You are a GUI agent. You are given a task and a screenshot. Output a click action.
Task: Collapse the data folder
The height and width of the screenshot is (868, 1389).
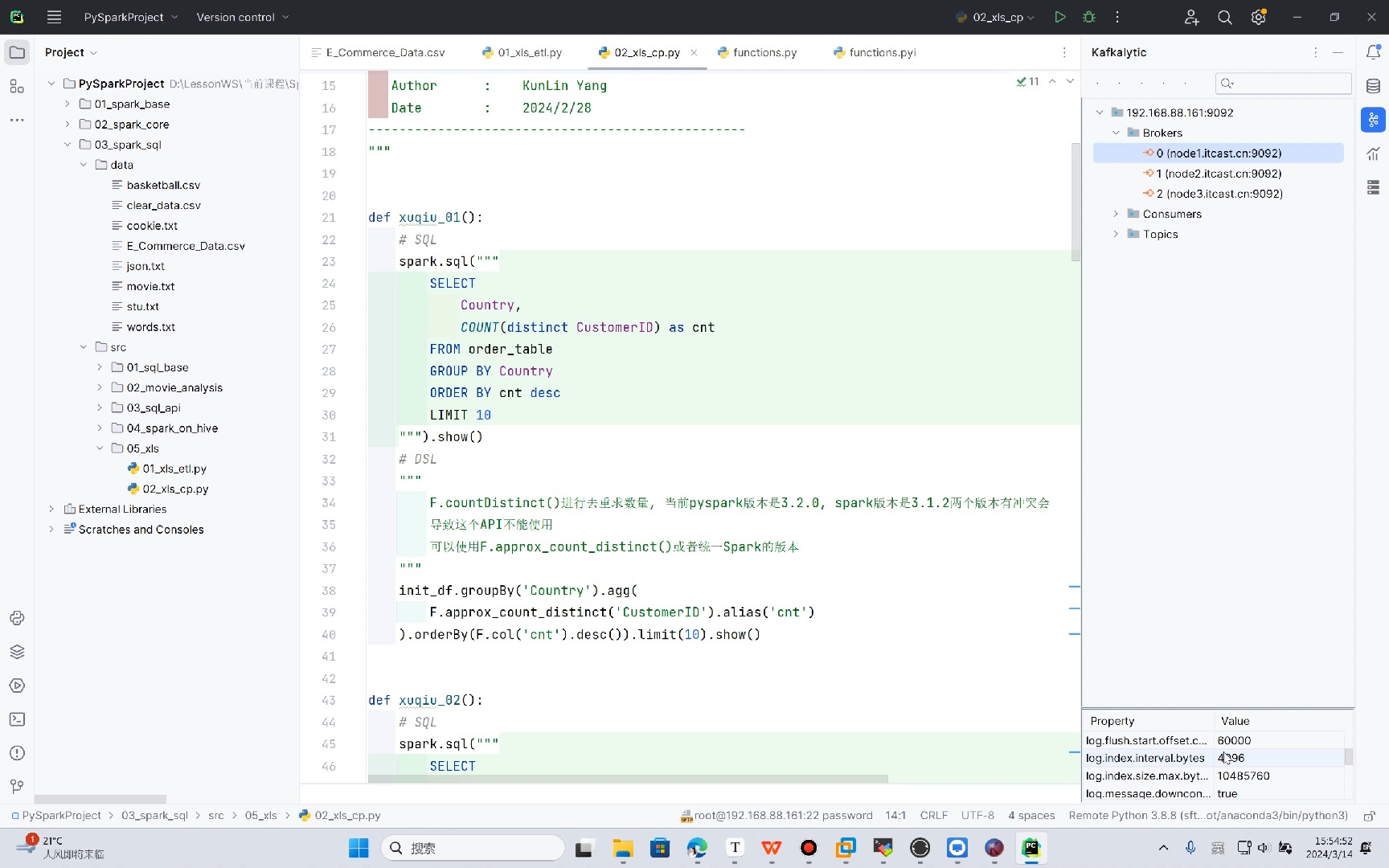[x=84, y=165]
